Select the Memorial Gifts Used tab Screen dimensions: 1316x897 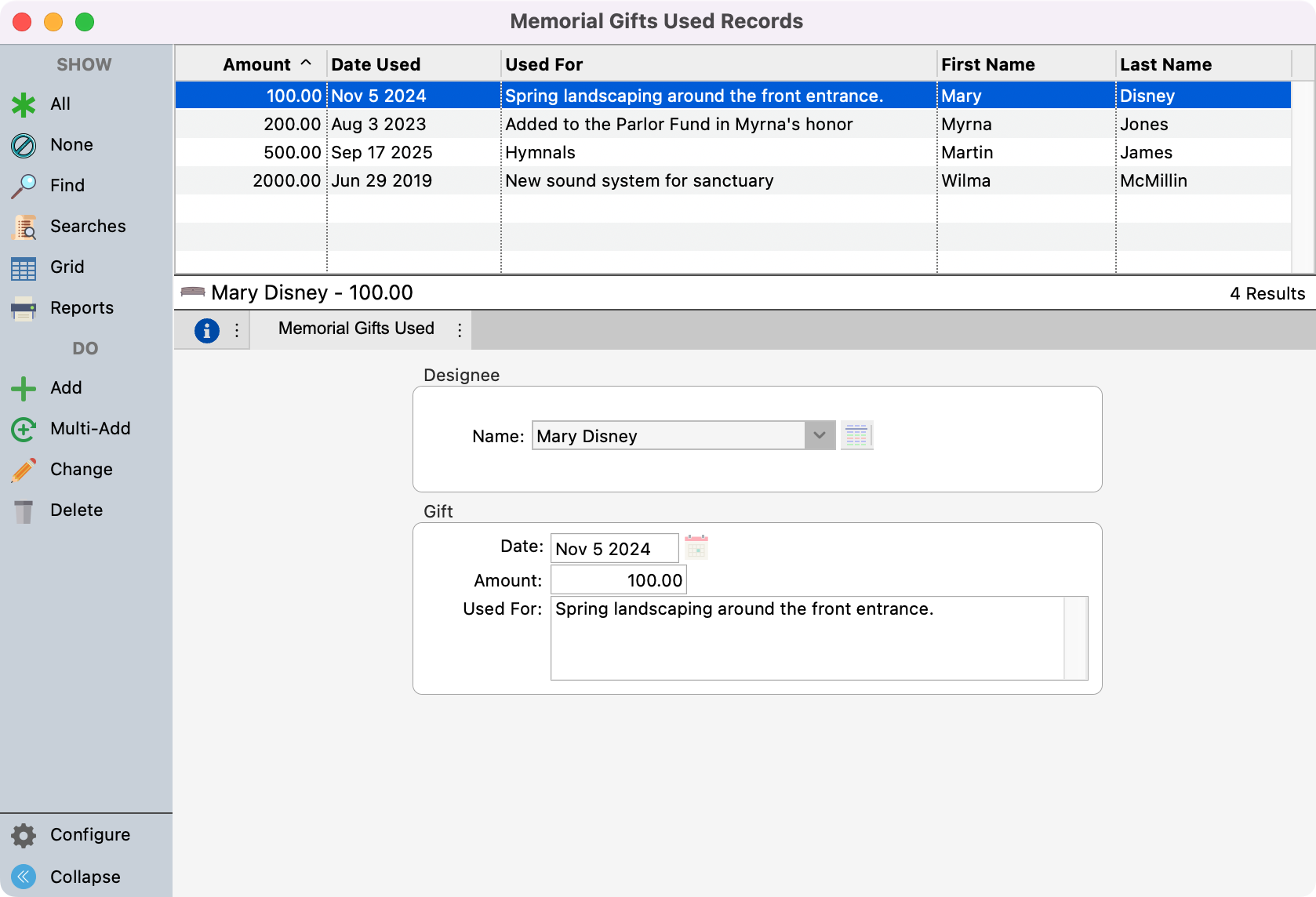pos(356,329)
